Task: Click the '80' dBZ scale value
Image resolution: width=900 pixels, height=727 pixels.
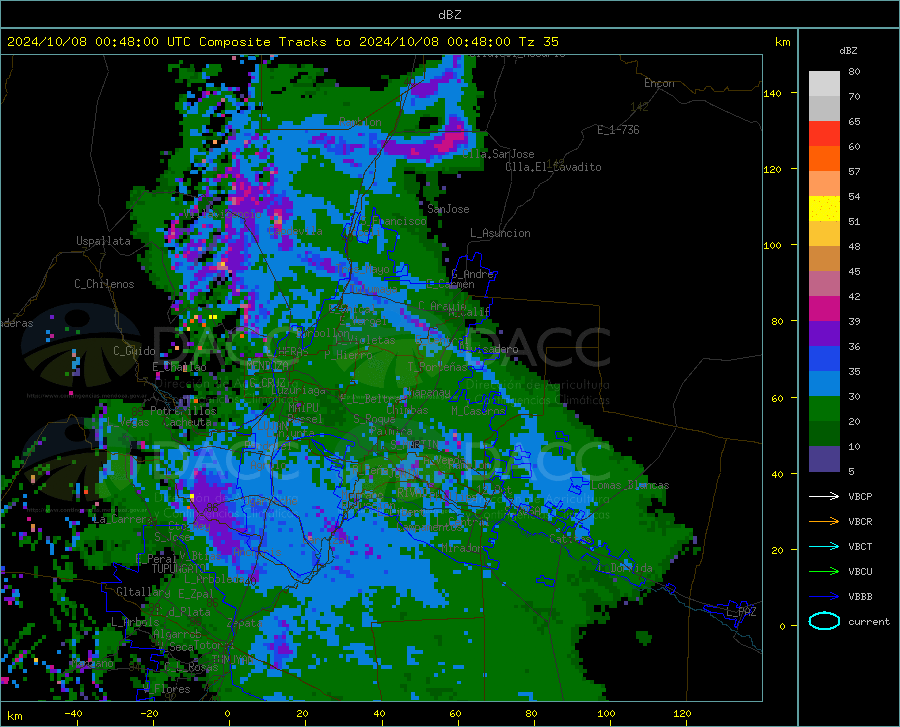Action: point(854,72)
